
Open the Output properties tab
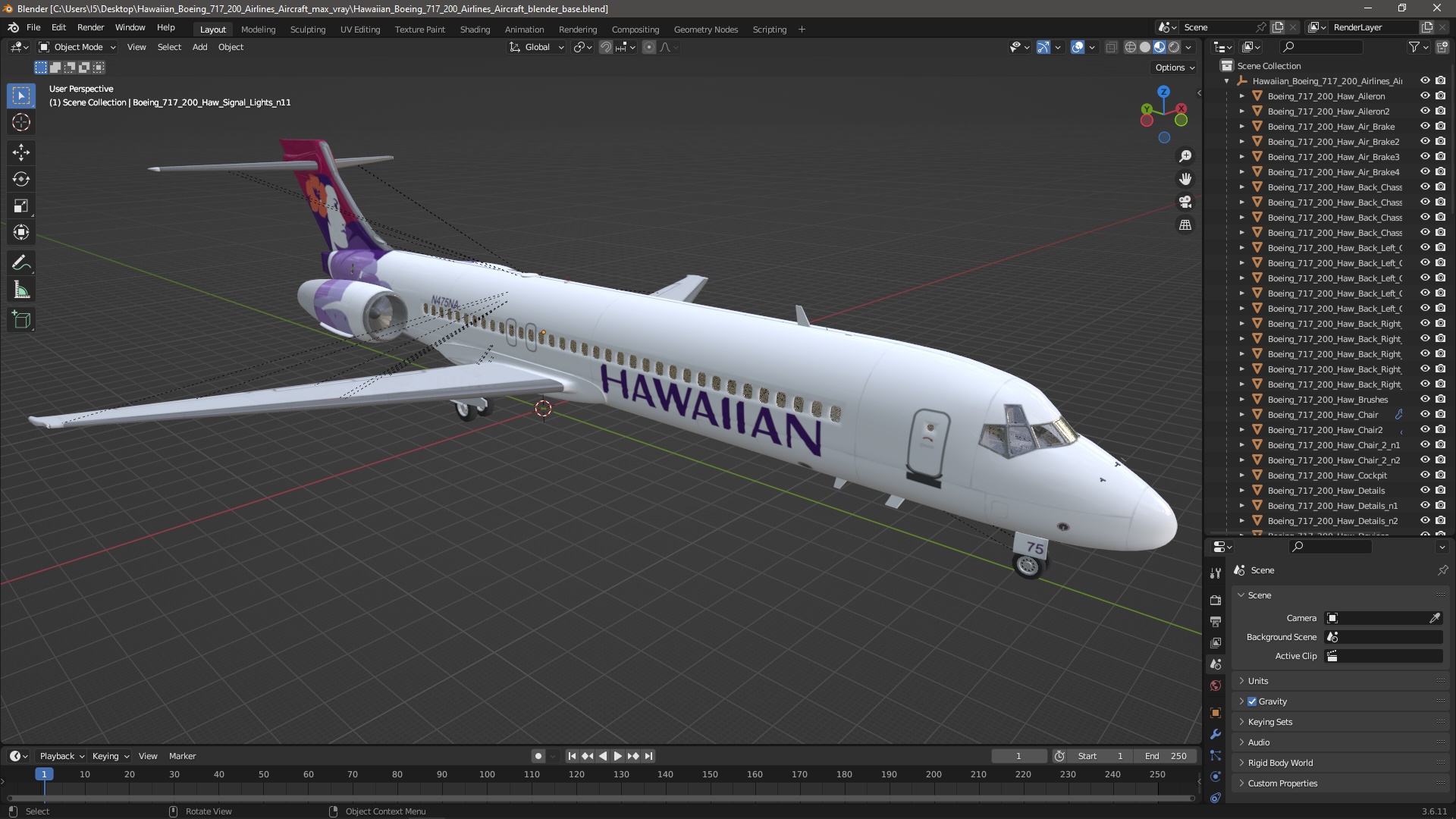tap(1216, 621)
